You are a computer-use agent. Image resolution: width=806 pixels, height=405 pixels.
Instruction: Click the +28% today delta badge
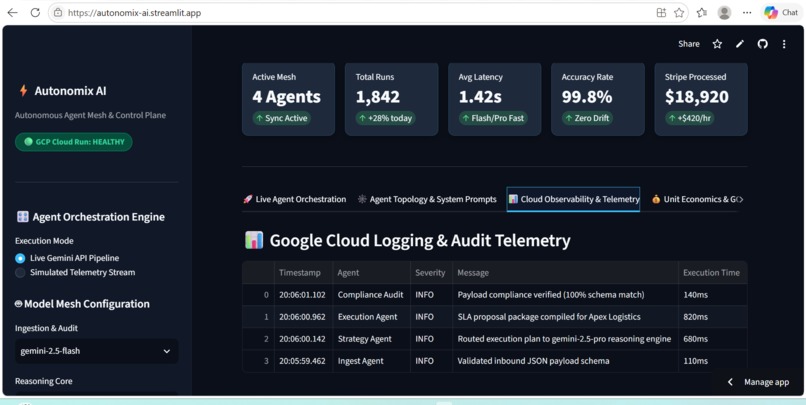point(386,118)
